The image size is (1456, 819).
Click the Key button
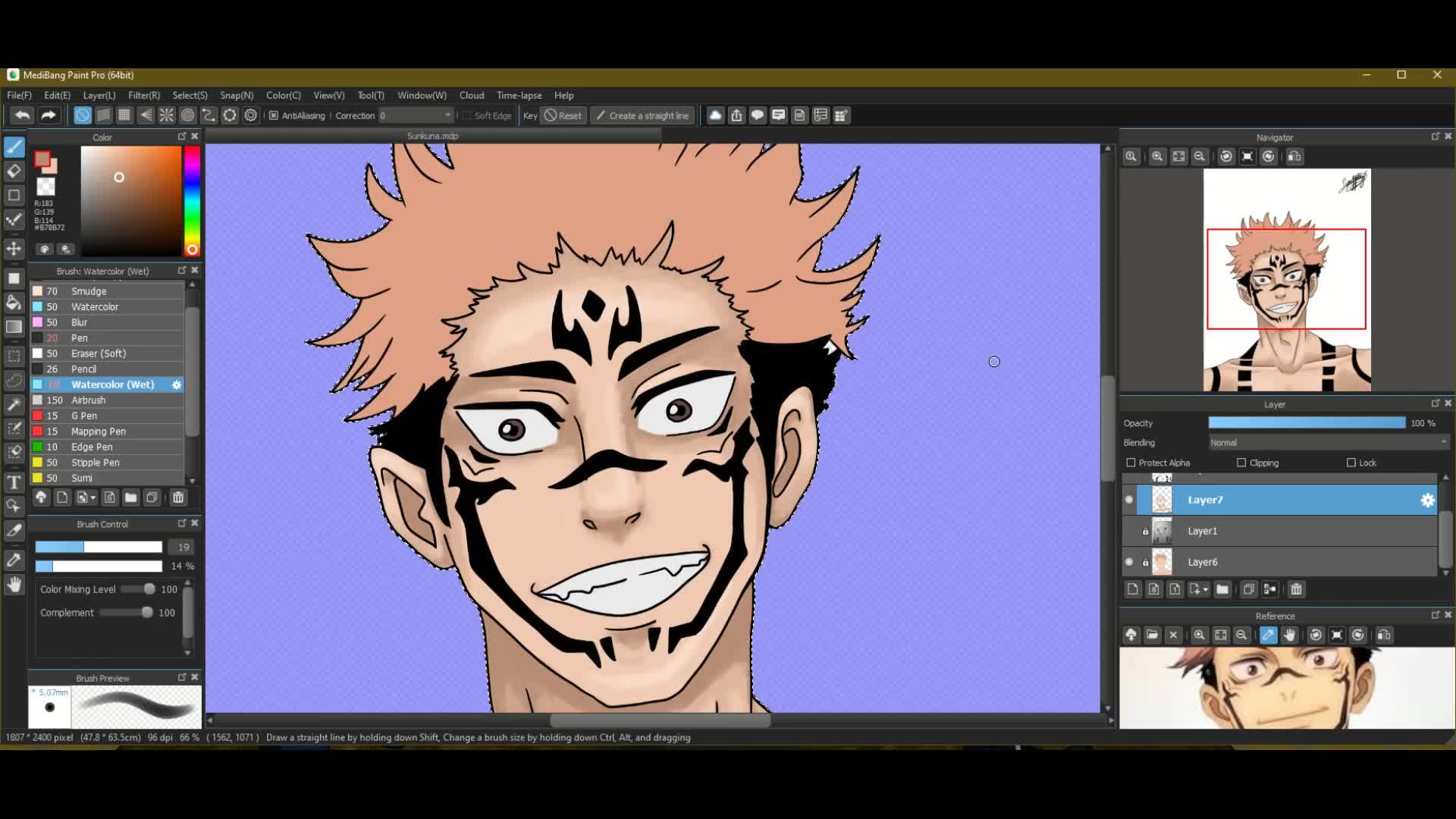pyautogui.click(x=530, y=115)
